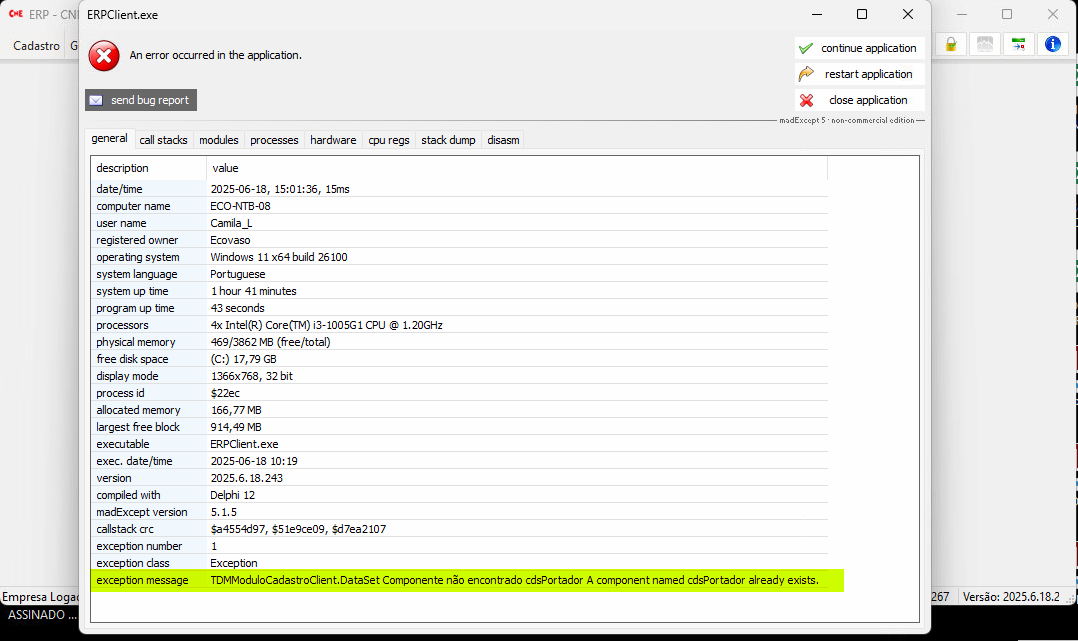This screenshot has height=641, width=1078.
Task: Click the ERP app logo in title bar
Action: [16, 15]
